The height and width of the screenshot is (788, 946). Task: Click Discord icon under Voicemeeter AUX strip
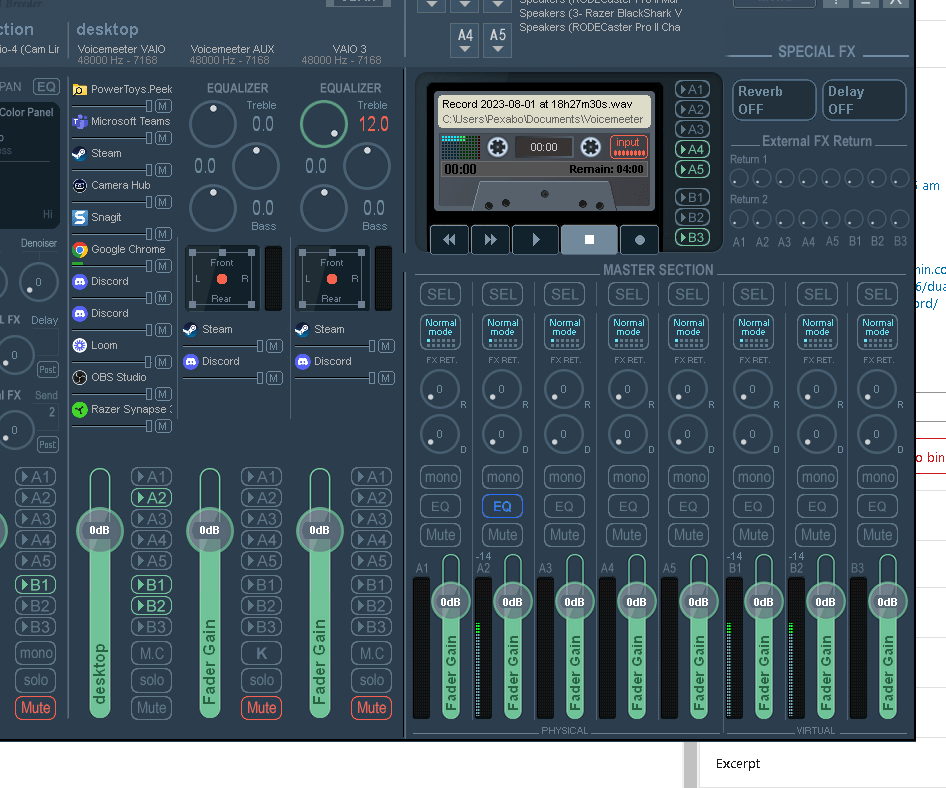[191, 361]
